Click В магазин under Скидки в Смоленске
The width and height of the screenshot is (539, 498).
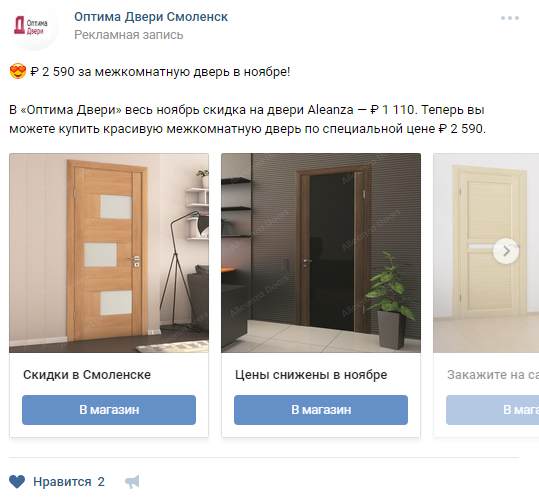click(x=109, y=410)
